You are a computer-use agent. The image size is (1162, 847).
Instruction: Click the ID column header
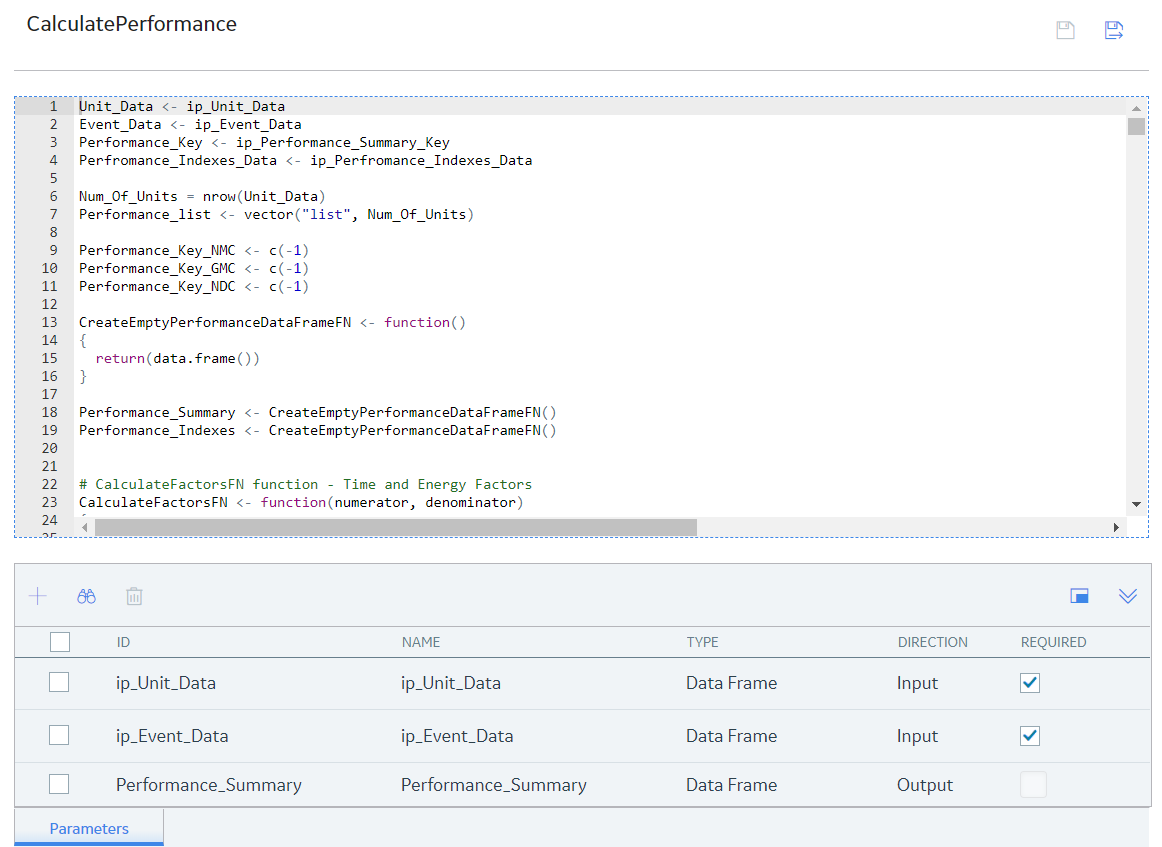click(x=123, y=642)
